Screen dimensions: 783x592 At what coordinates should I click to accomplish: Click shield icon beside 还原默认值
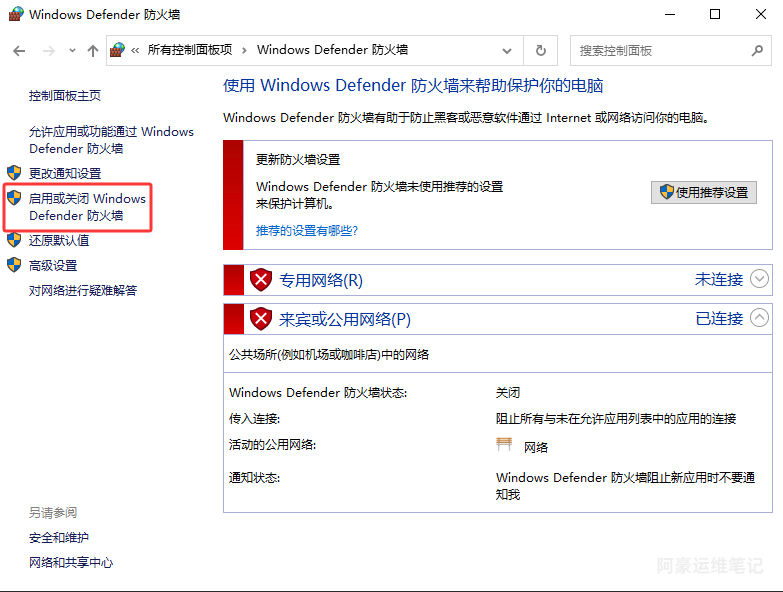point(14,240)
